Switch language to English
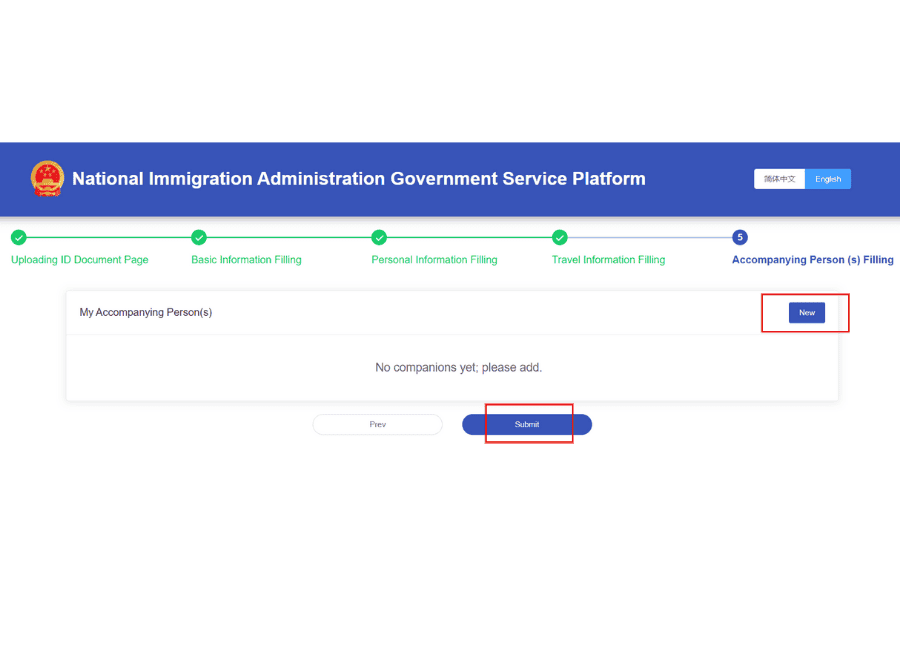 pyautogui.click(x=828, y=179)
